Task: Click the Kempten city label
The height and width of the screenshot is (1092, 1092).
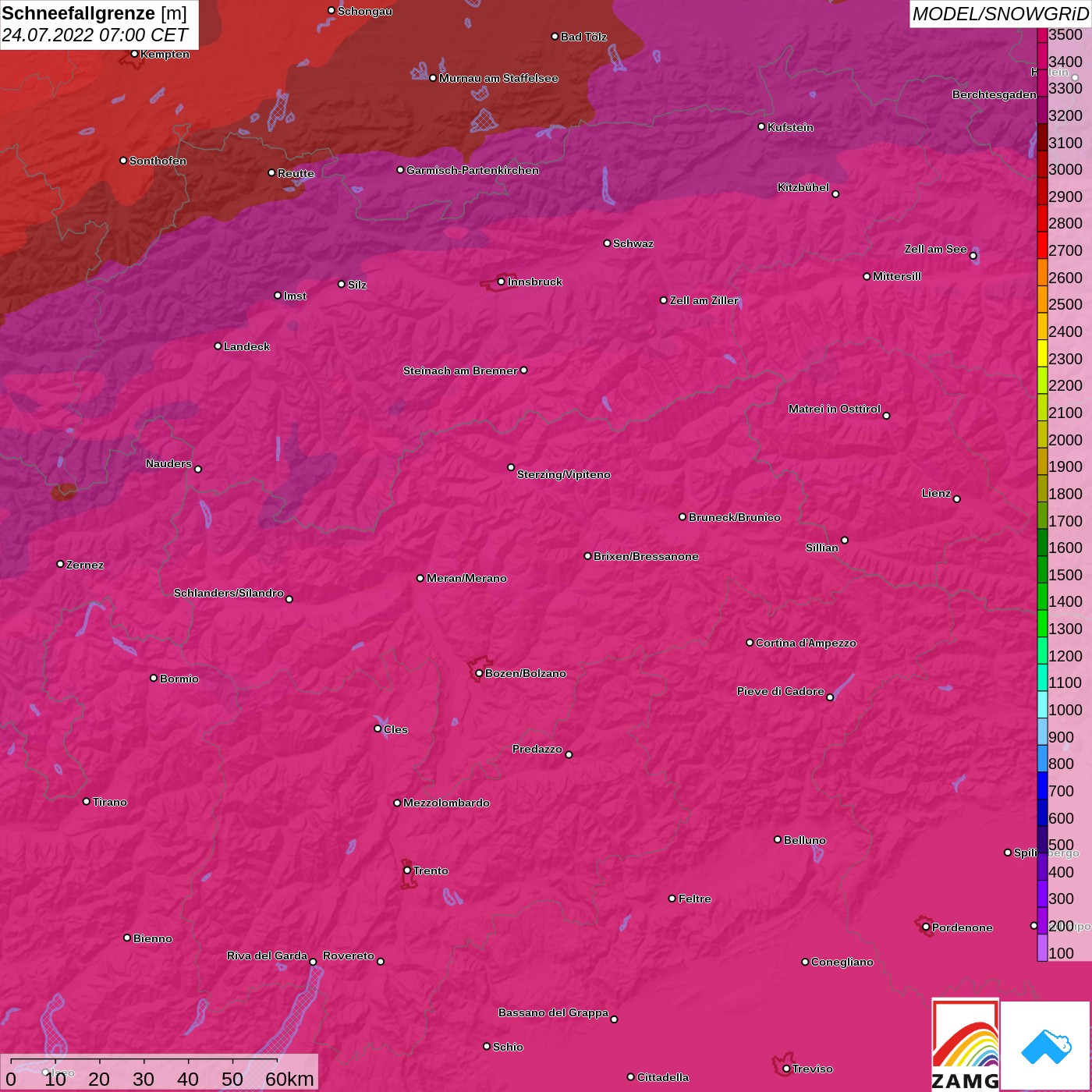Action: point(165,54)
